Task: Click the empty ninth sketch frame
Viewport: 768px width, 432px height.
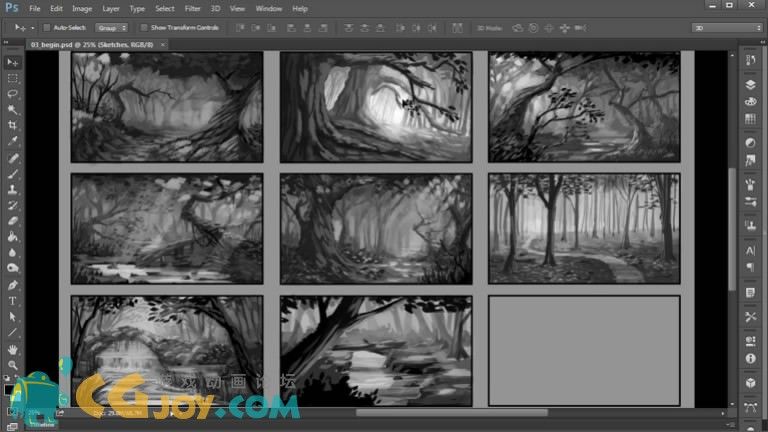Action: coord(584,351)
